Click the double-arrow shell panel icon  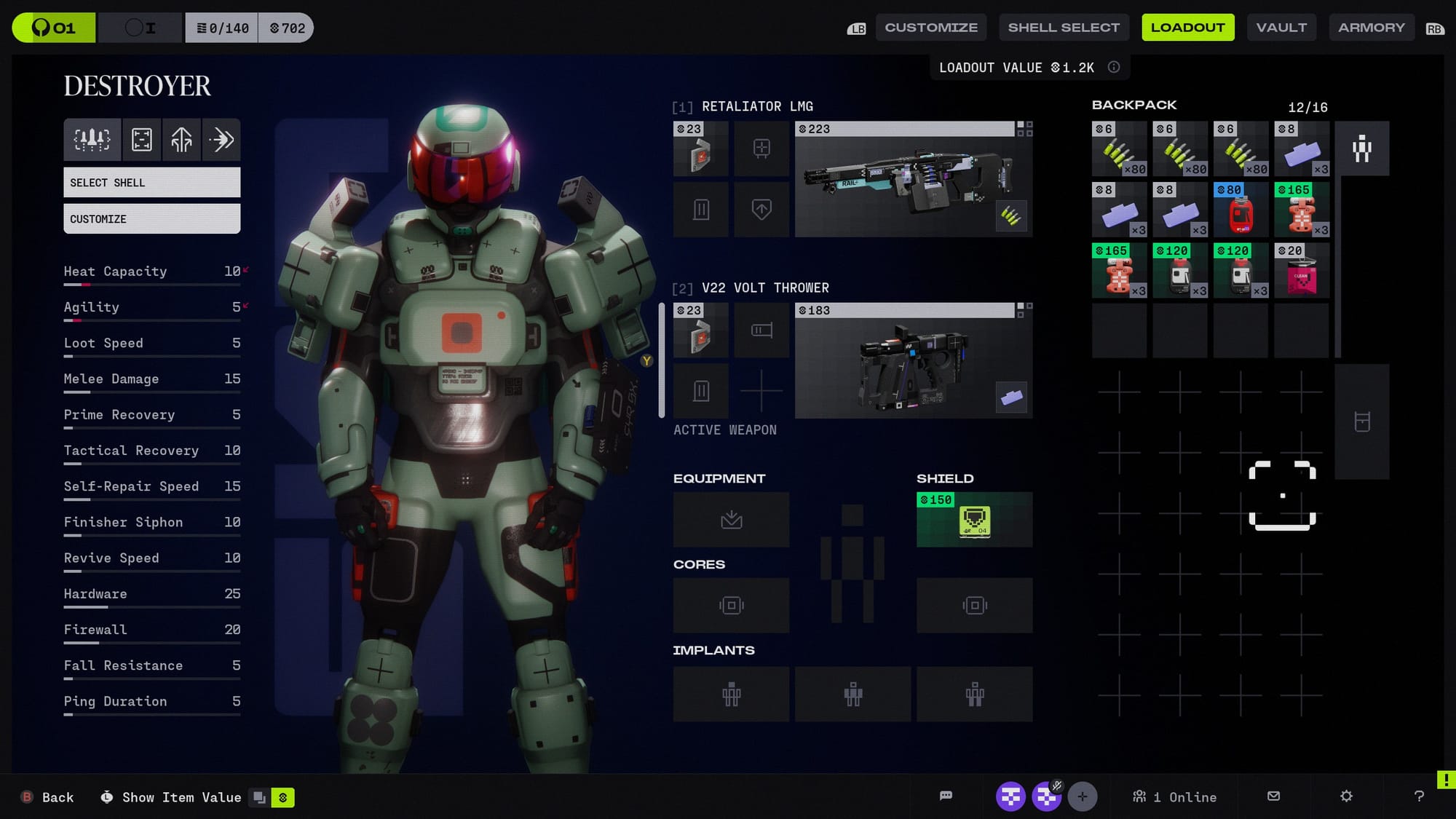point(221,139)
